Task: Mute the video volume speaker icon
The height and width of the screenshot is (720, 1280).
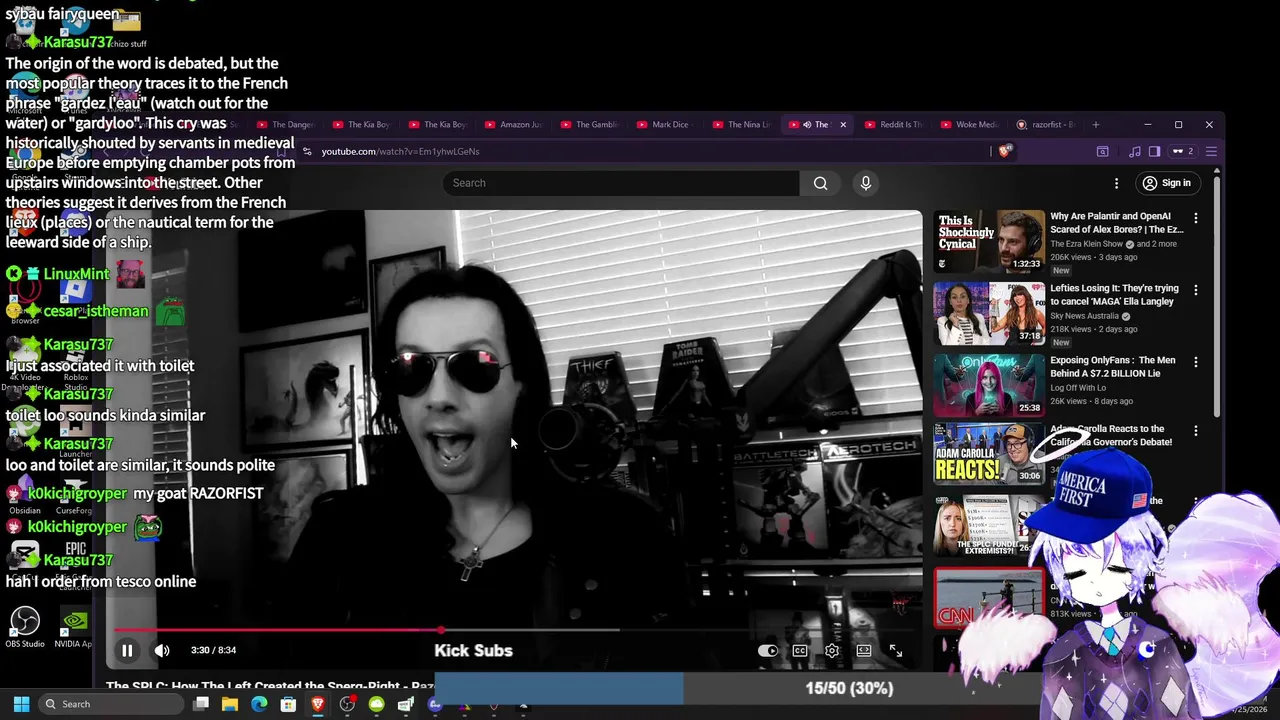Action: coord(162,651)
